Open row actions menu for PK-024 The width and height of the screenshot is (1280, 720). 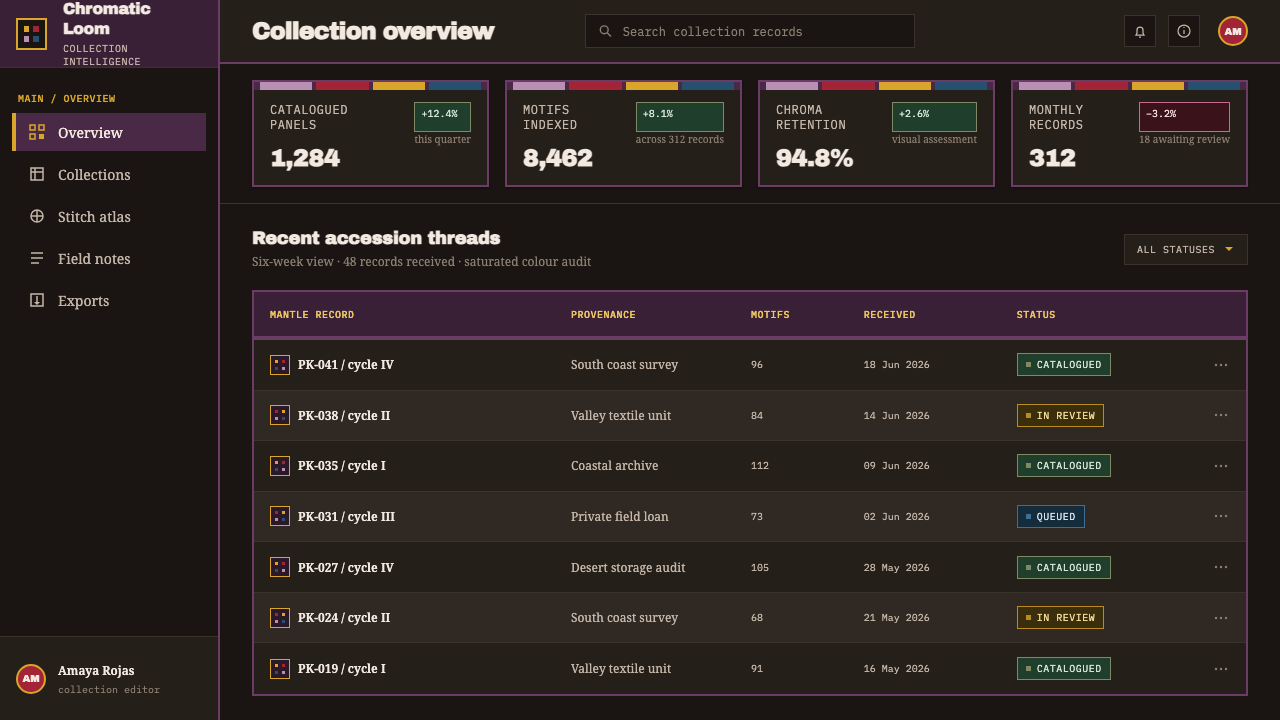point(1221,618)
